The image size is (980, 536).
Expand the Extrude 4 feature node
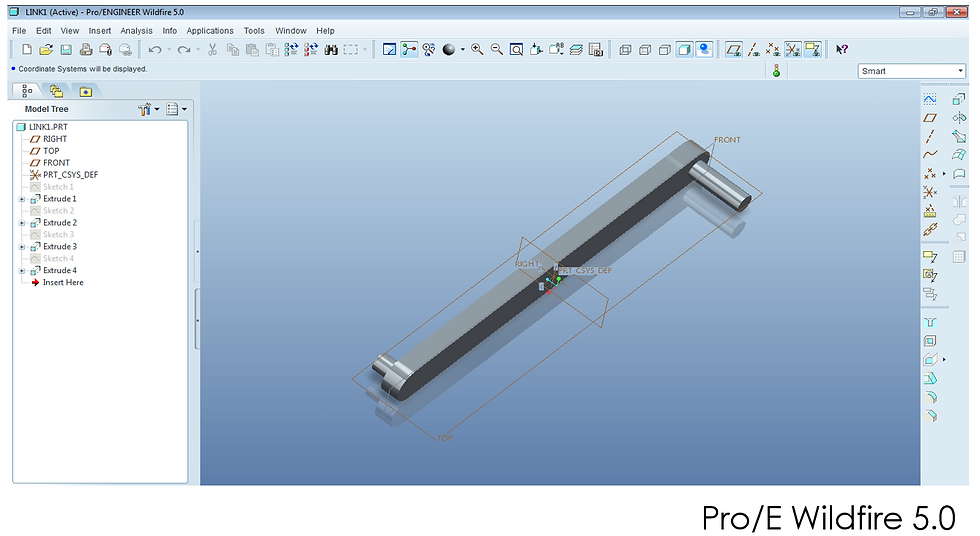pyautogui.click(x=22, y=270)
